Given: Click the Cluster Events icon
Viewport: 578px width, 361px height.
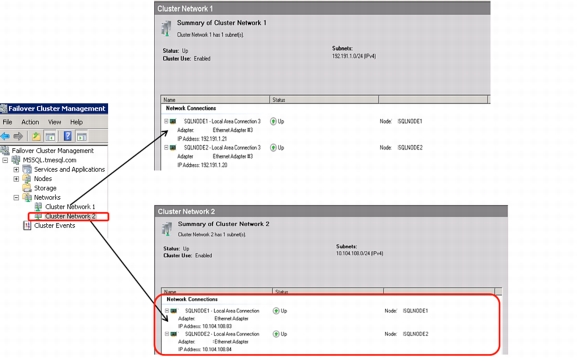Looking at the screenshot, I should [27, 225].
